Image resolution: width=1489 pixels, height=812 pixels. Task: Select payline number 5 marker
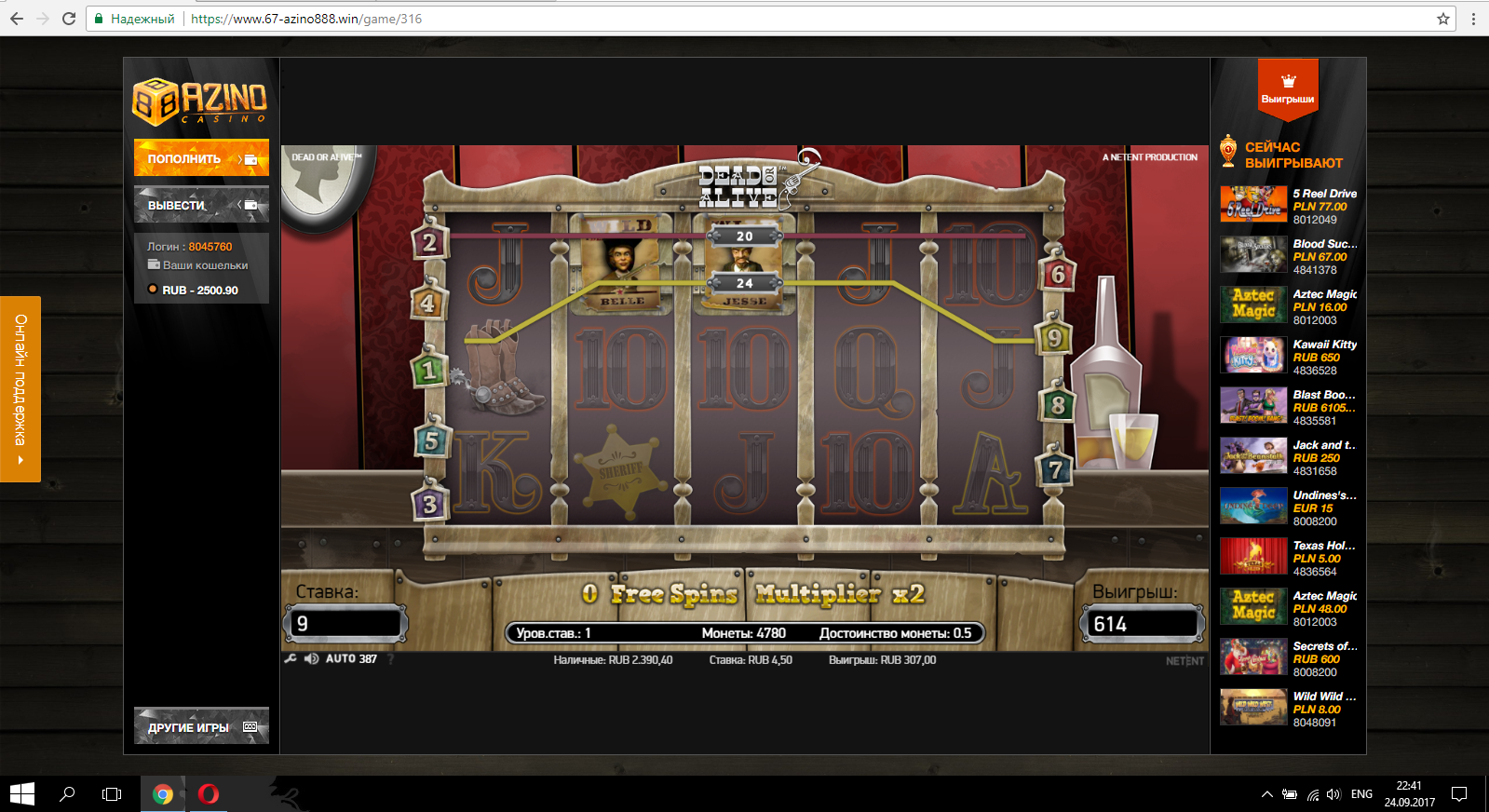pos(431,440)
